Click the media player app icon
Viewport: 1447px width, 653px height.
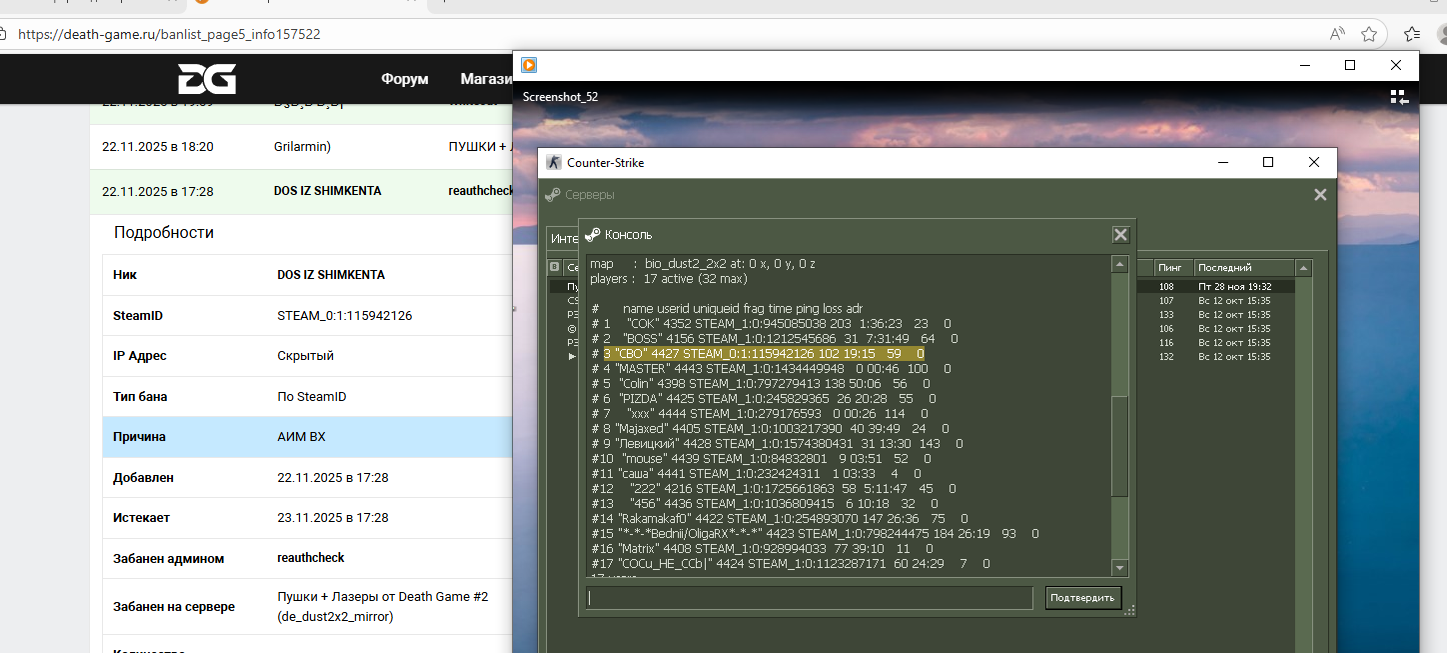[529, 65]
